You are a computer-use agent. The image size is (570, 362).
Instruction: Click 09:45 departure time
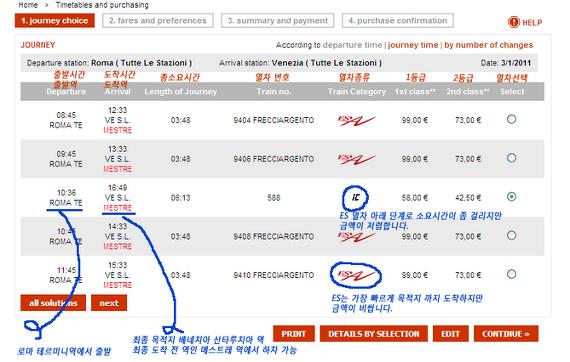point(66,154)
